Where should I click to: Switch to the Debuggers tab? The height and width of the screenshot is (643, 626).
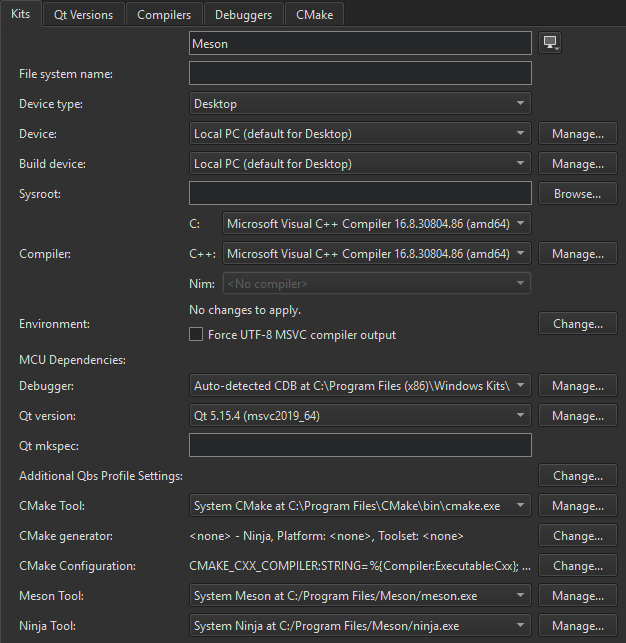[x=244, y=15]
